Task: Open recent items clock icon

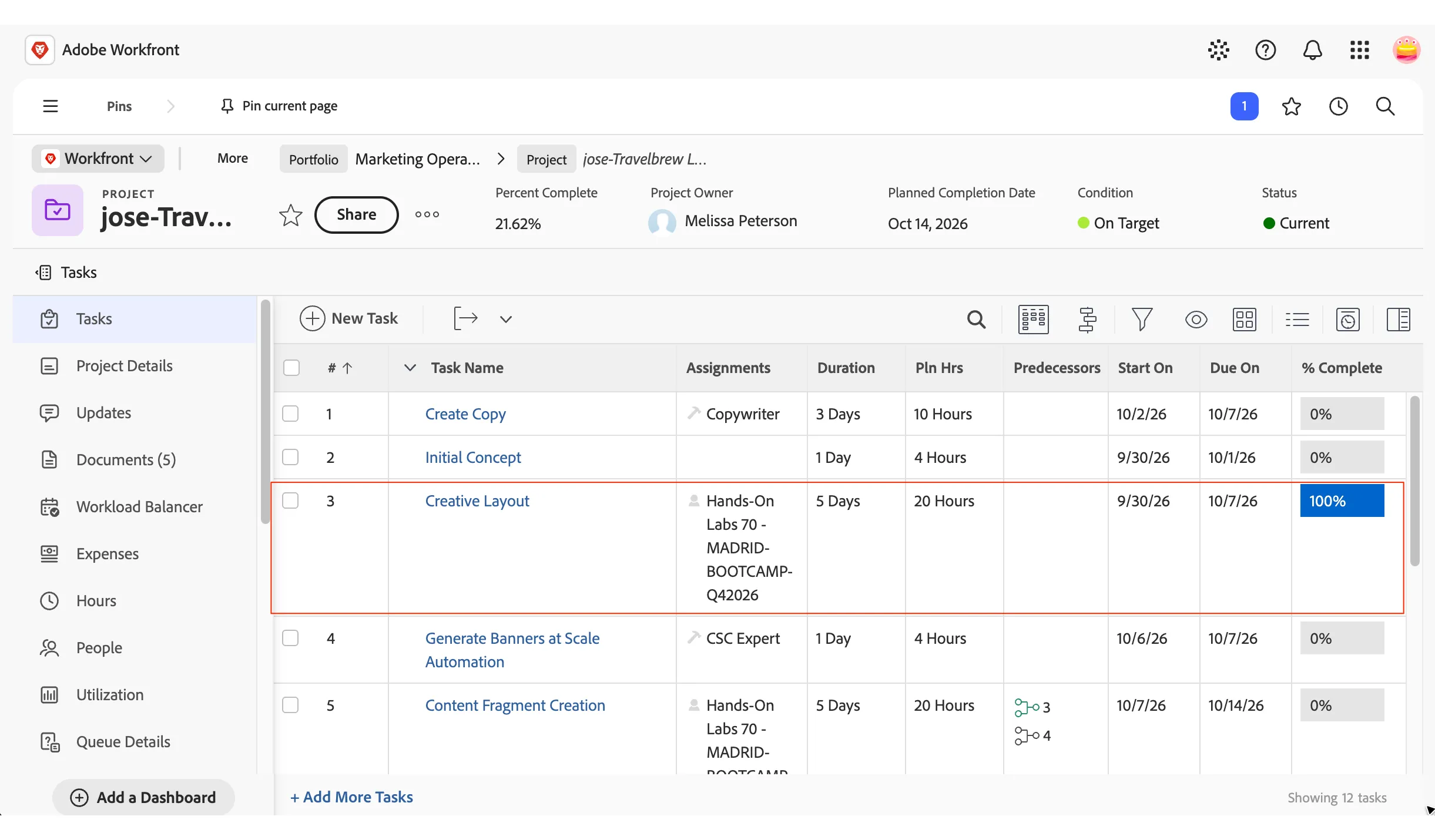Action: (x=1338, y=106)
